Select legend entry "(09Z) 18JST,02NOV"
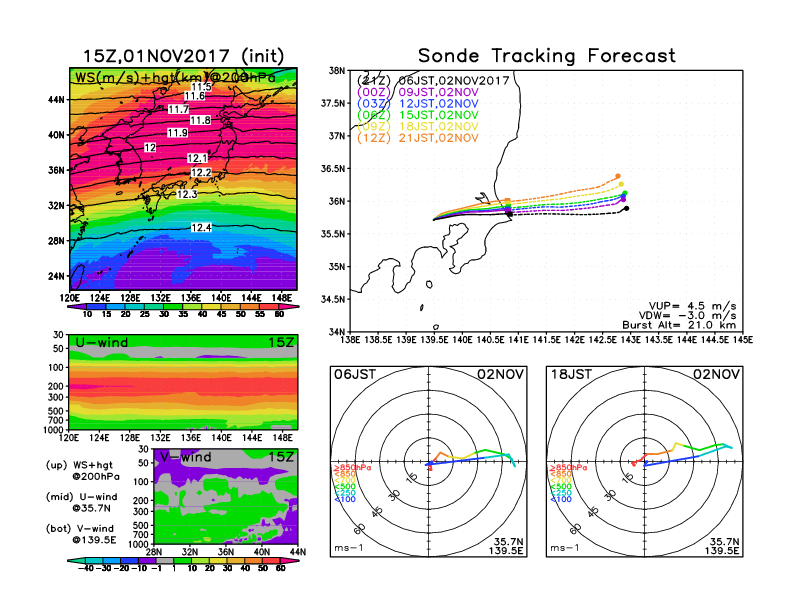The image size is (792, 612). pos(418,127)
